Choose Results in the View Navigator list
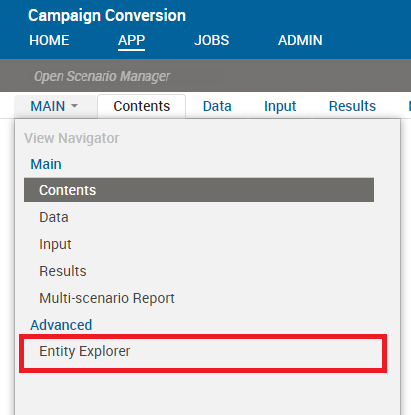Screen dimensions: 411x415 coord(63,271)
